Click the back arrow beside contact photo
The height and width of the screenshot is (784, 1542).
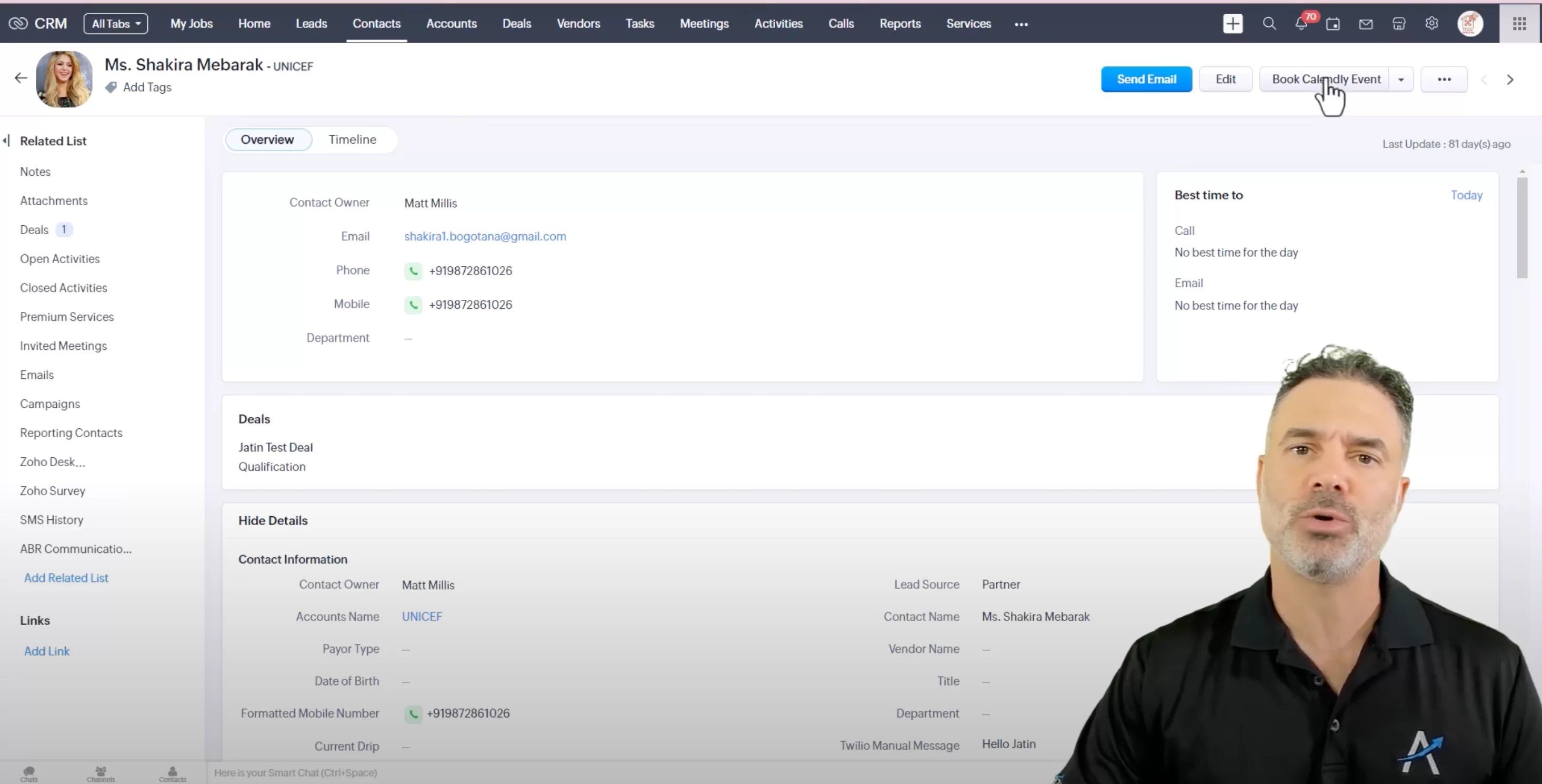tap(21, 78)
